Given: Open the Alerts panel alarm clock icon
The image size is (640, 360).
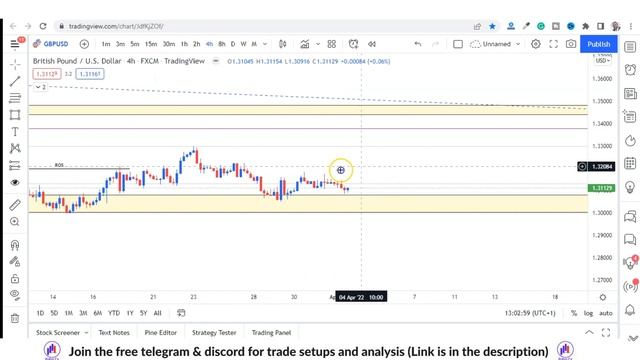Looking at the screenshot, I should coord(630,69).
